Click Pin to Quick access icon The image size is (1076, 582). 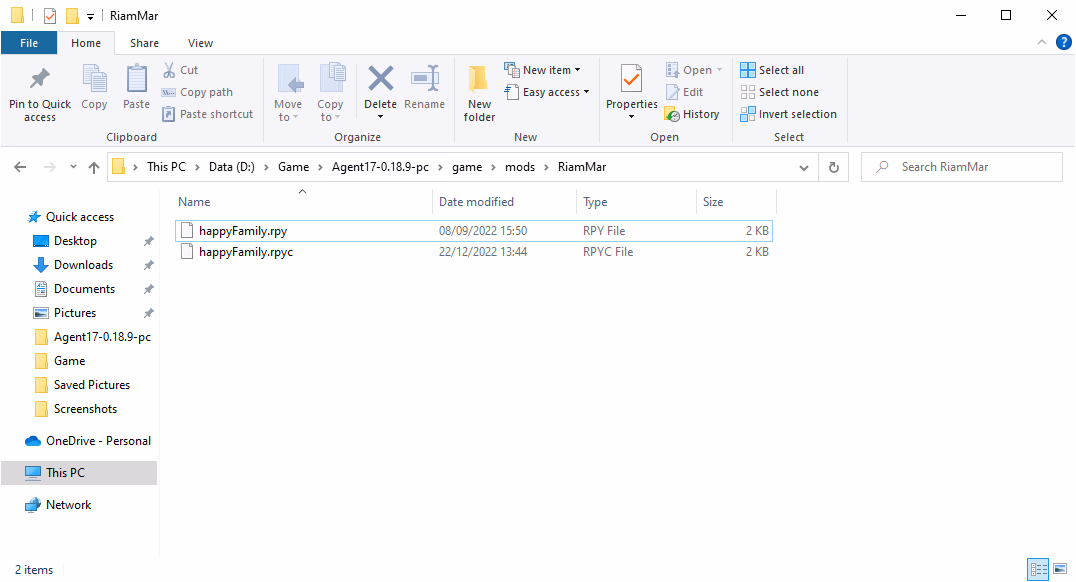pyautogui.click(x=40, y=79)
